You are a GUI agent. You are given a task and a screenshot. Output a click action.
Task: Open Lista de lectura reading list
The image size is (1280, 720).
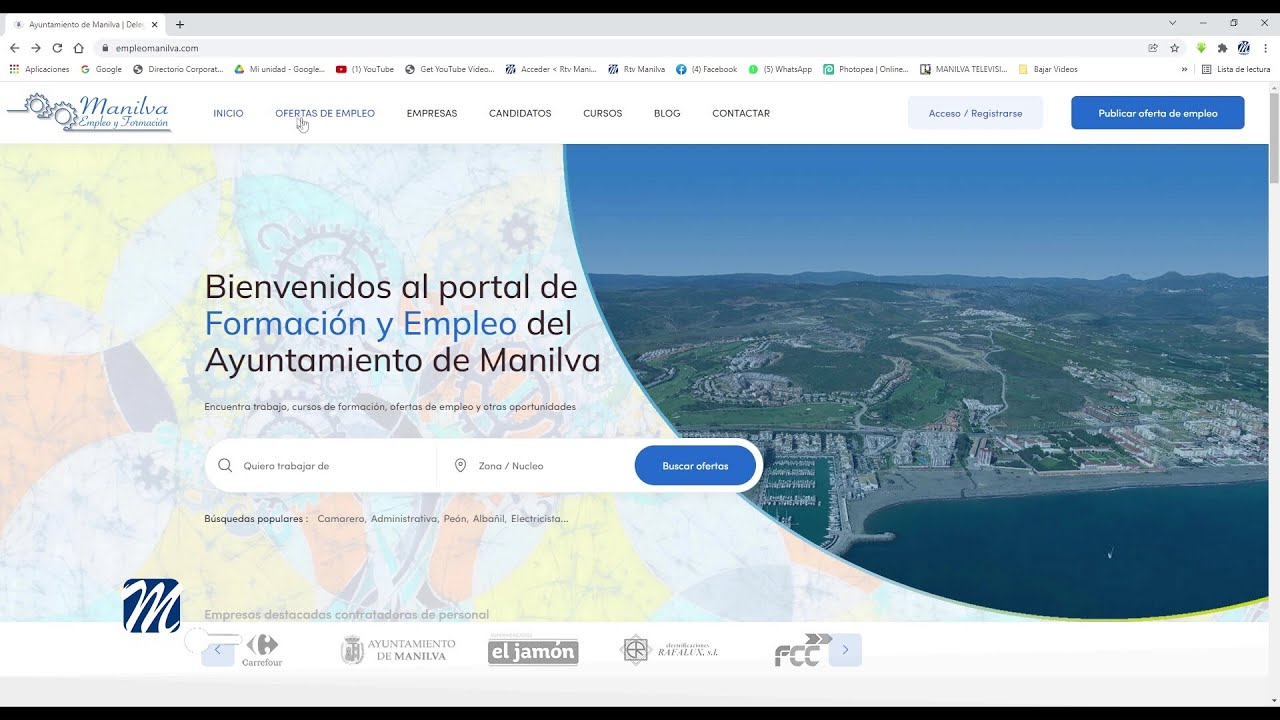click(1236, 70)
